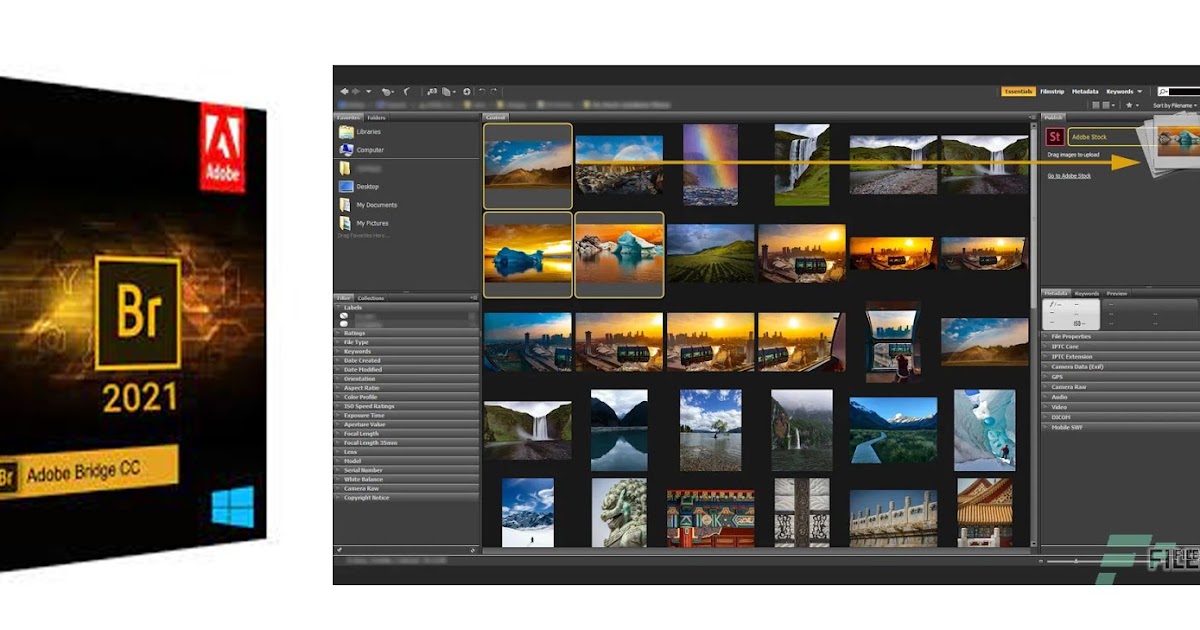1200x630 pixels.
Task: Select the snowy mountain skier thumbnail
Action: pos(528,513)
